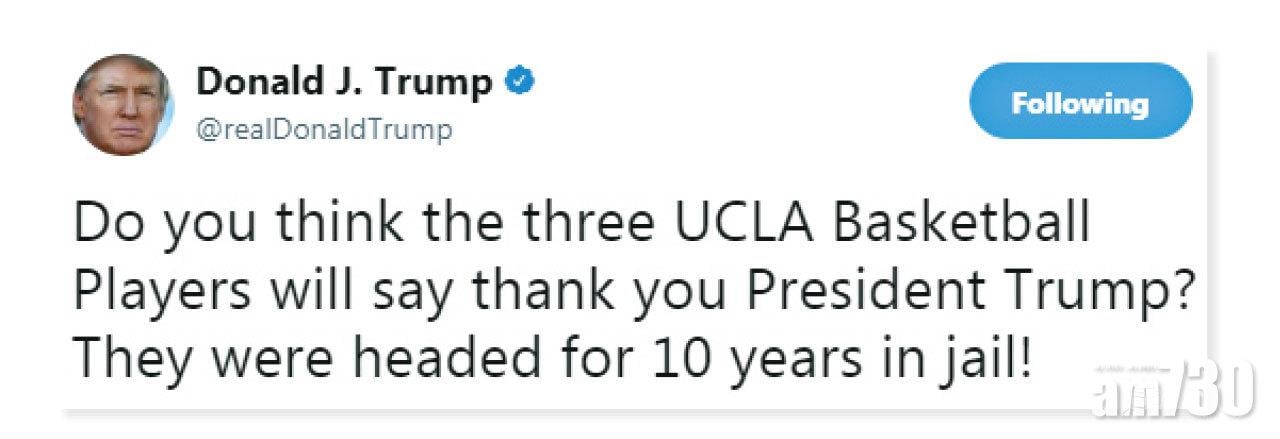Click the "Donald J. Trump" display name
This screenshot has height=439, width=1280.
click(x=345, y=84)
